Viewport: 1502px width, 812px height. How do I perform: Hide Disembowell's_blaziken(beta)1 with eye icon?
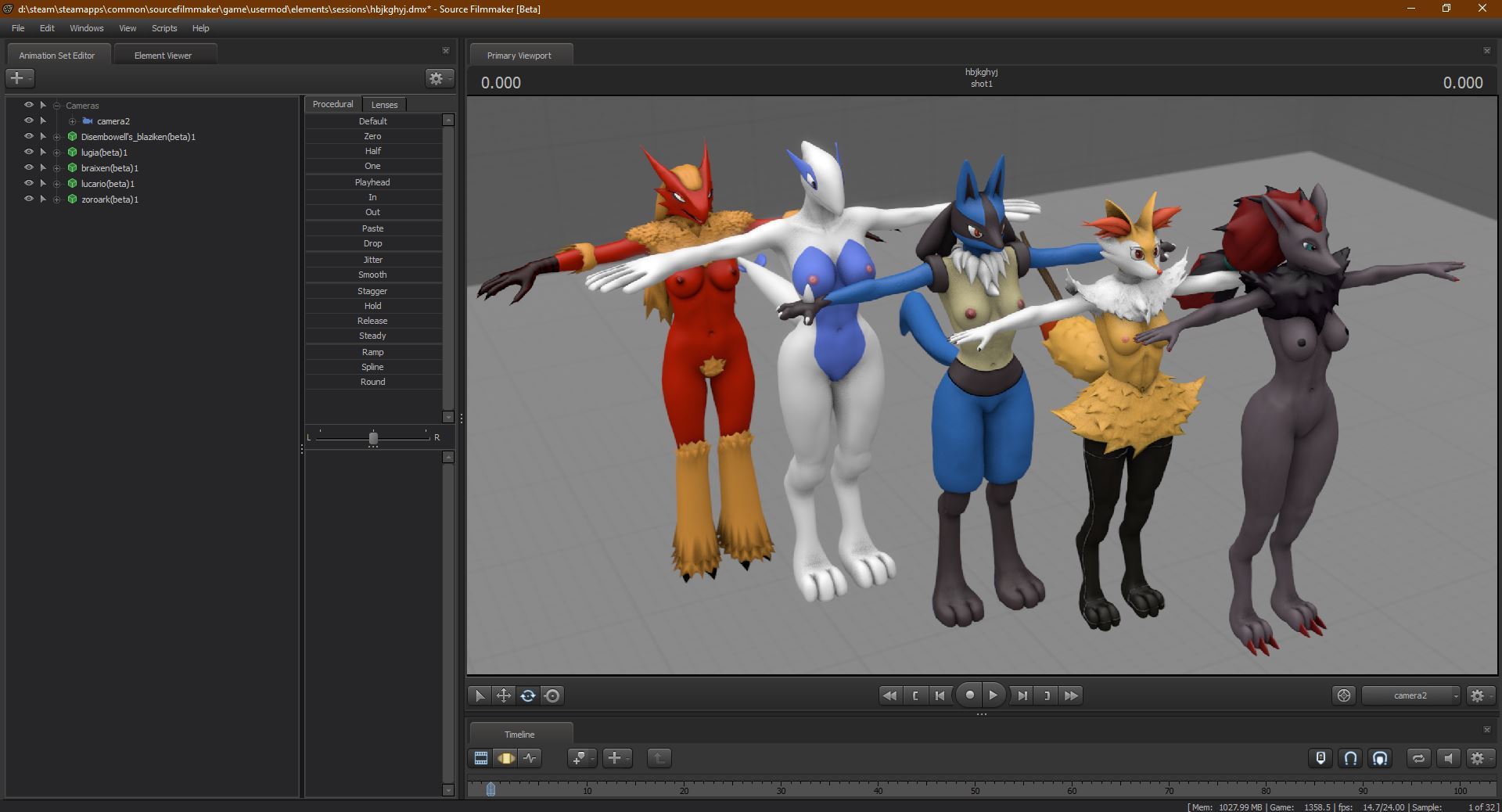[x=28, y=136]
